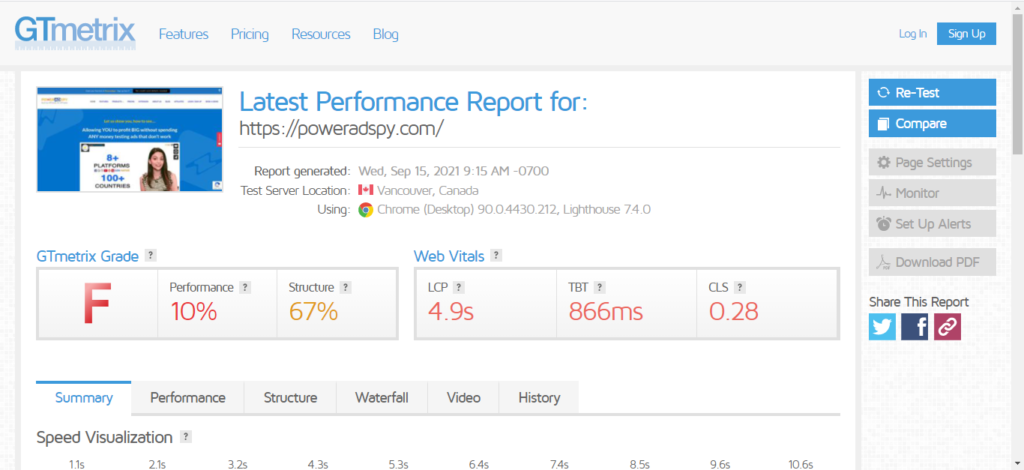Screen dimensions: 1024x470
Task: Click the 5.3s timeline marker
Action: [398, 465]
